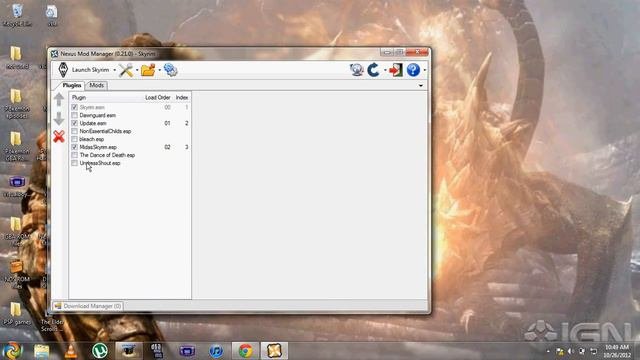640x360 pixels.
Task: Enable the UnlessShout.esp checkbox
Action: pos(74,163)
